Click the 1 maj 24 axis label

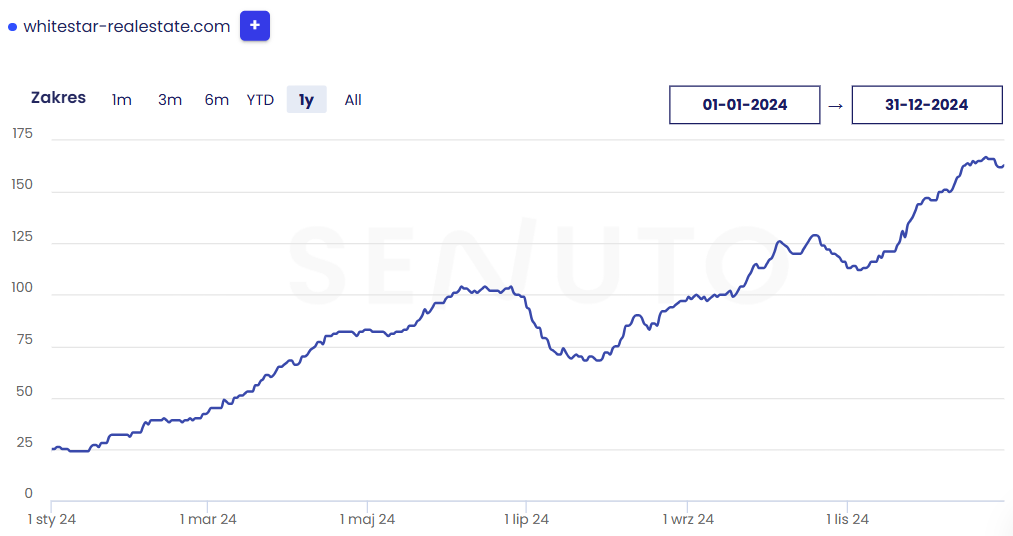click(x=367, y=519)
